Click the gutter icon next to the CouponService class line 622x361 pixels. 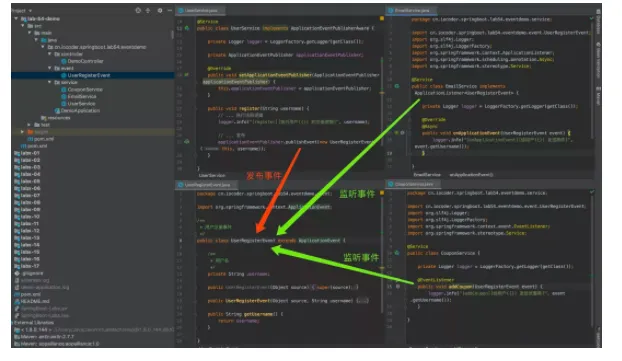[397, 253]
